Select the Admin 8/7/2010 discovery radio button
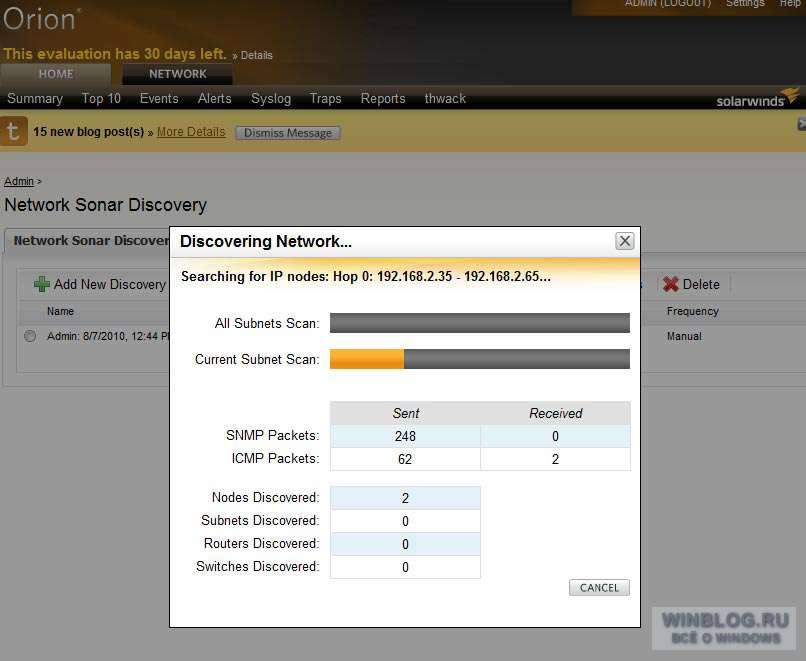806x661 pixels. (30, 336)
